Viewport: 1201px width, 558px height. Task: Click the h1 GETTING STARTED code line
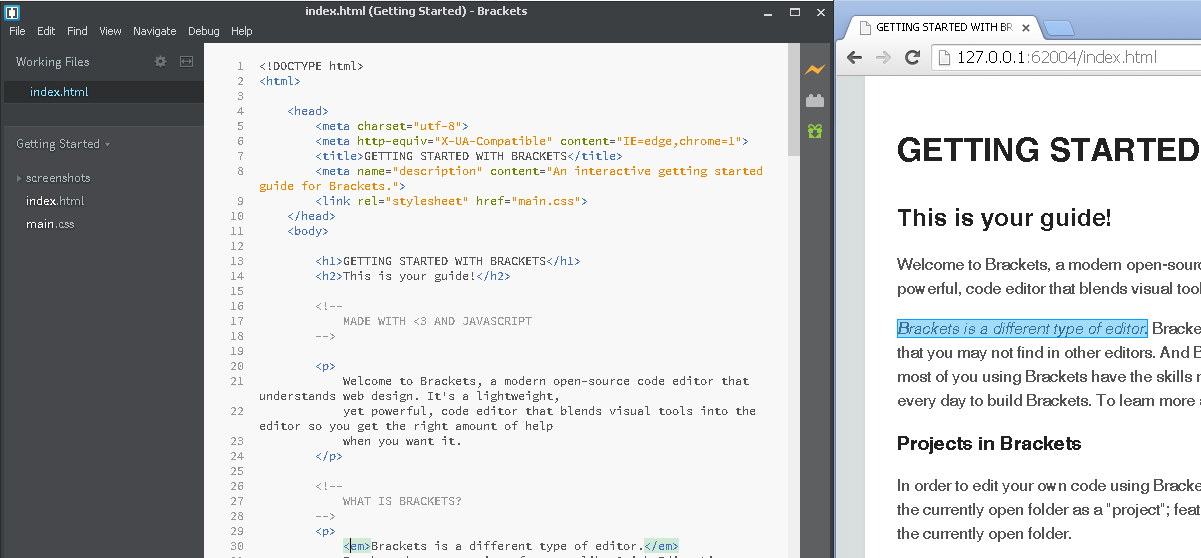447,261
